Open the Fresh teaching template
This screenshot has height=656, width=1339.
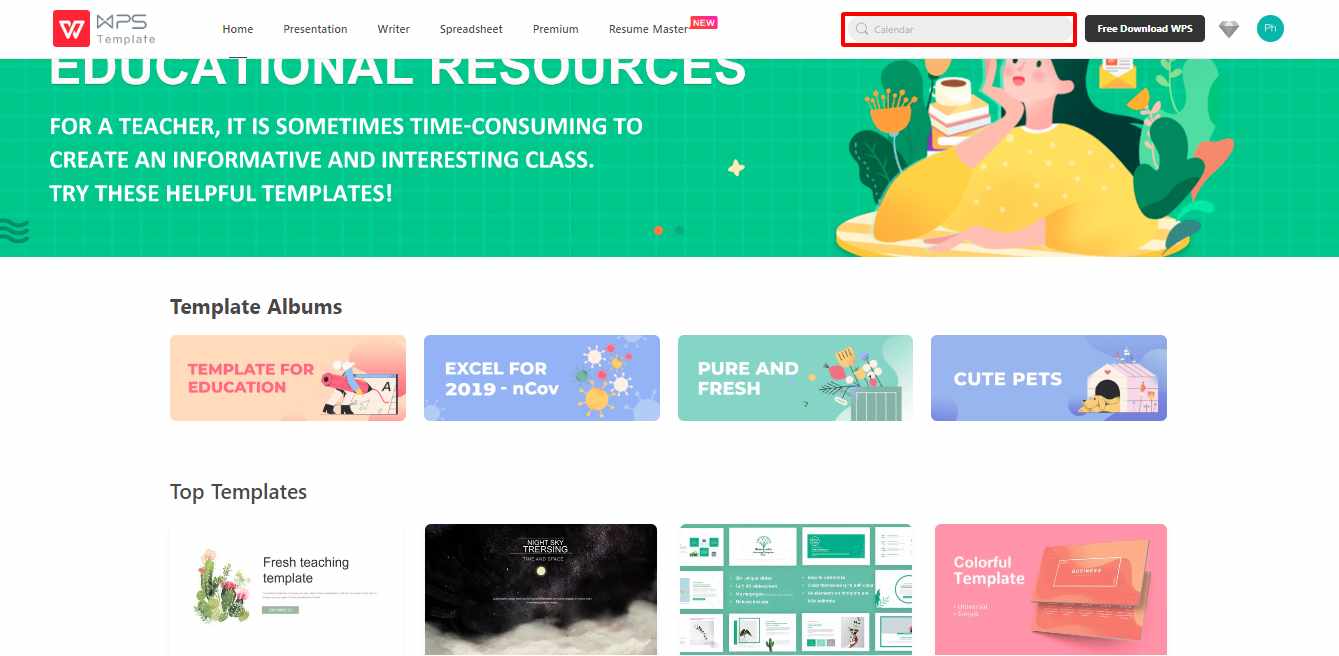pos(287,589)
